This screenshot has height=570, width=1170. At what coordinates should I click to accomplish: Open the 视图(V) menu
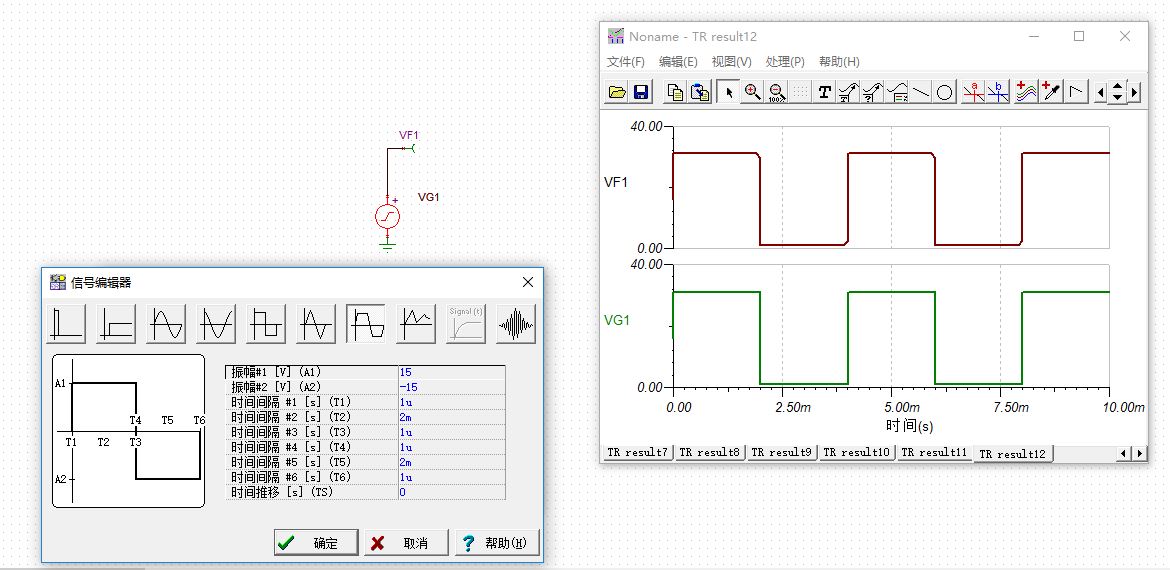coord(731,62)
